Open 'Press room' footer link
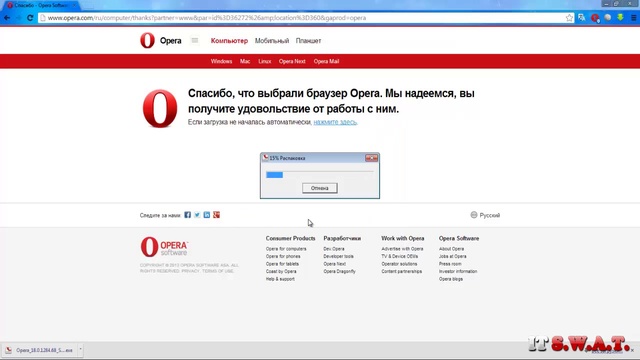 click(450, 264)
